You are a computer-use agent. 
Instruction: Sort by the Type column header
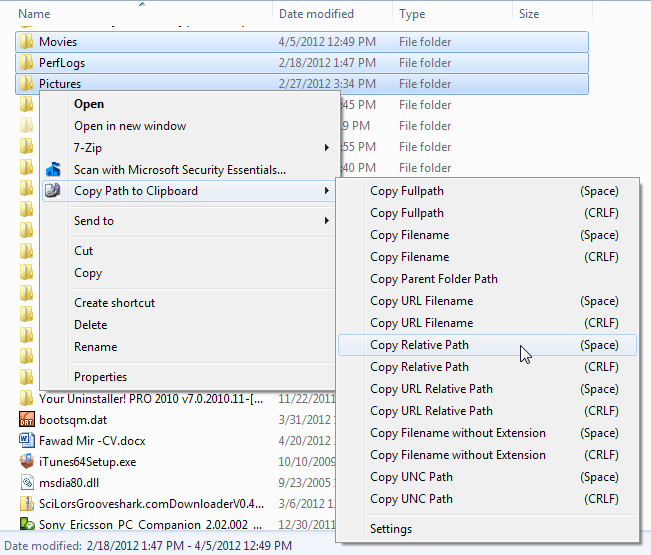click(x=412, y=14)
